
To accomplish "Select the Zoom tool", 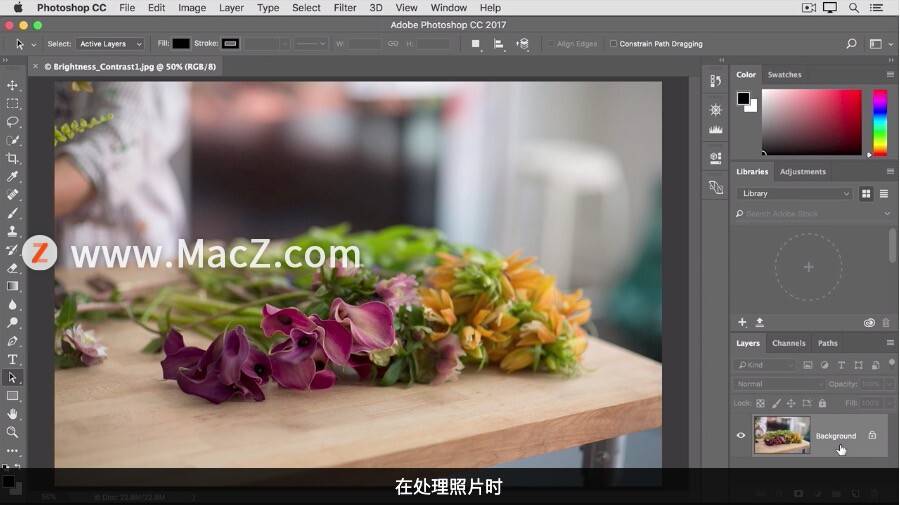I will pos(12,432).
